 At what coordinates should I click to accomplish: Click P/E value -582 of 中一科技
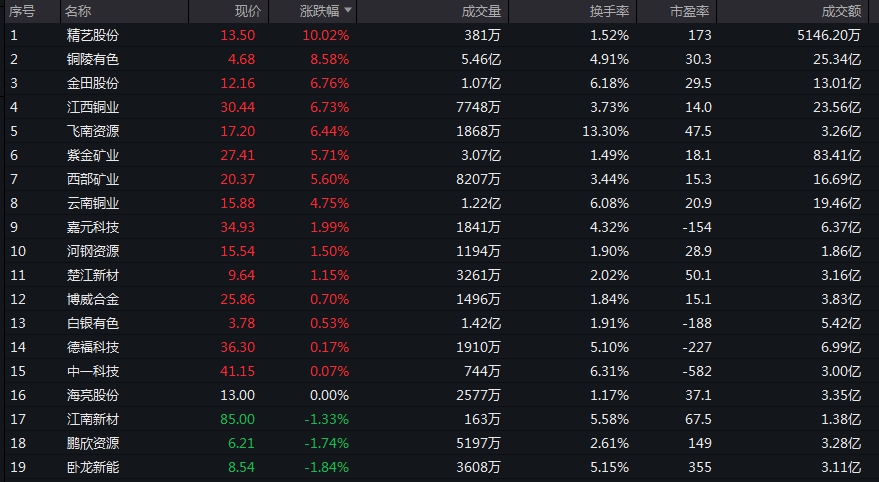click(x=697, y=371)
